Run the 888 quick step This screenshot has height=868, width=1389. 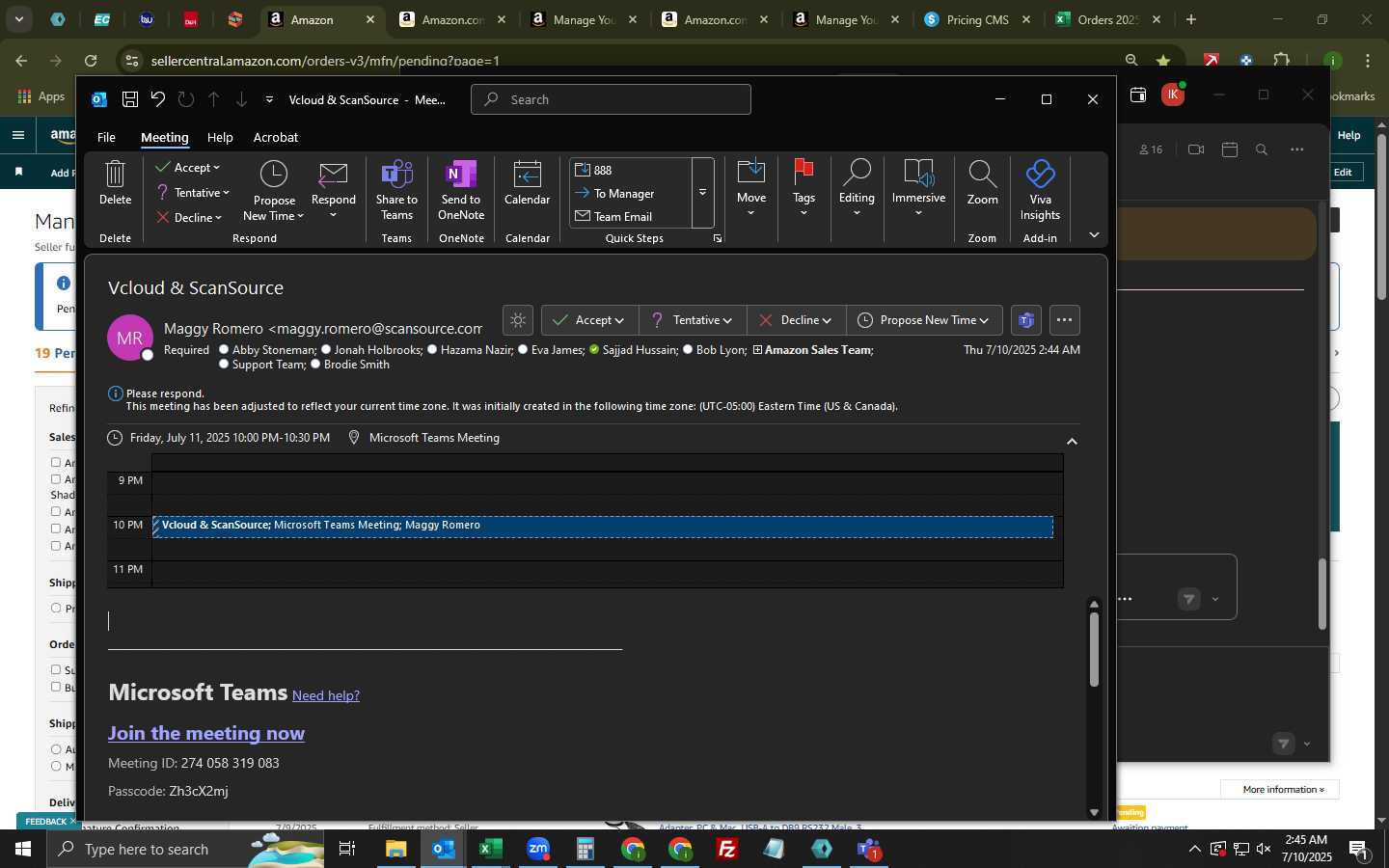click(x=630, y=170)
